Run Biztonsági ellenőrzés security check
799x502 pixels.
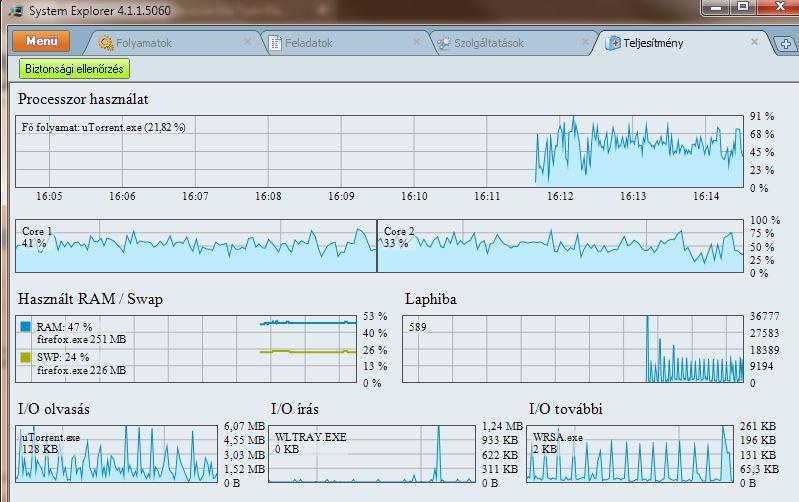coord(74,69)
